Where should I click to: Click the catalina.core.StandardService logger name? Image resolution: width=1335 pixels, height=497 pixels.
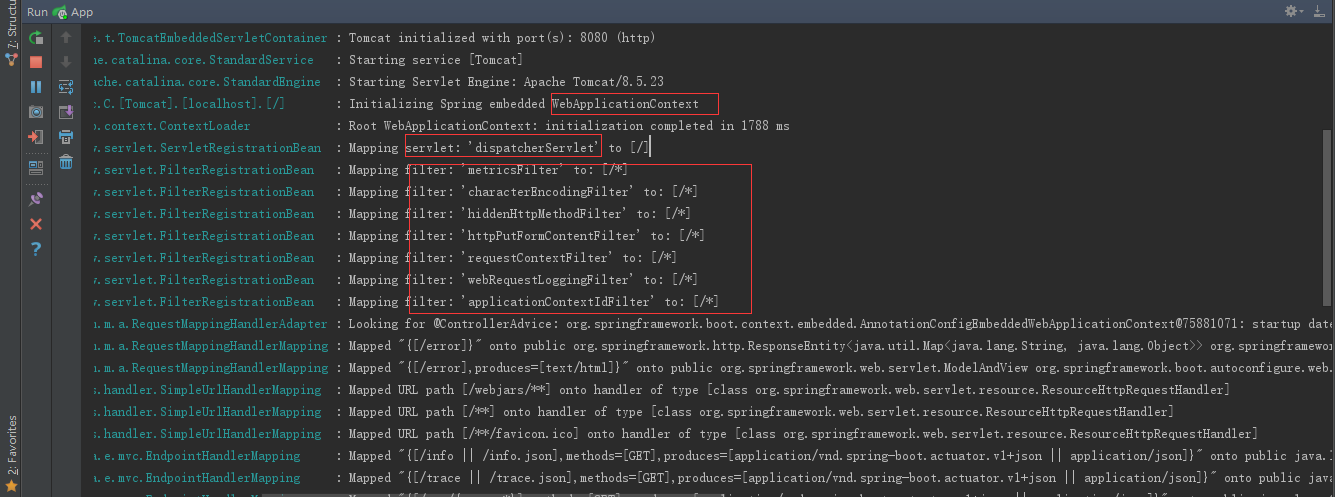click(202, 60)
